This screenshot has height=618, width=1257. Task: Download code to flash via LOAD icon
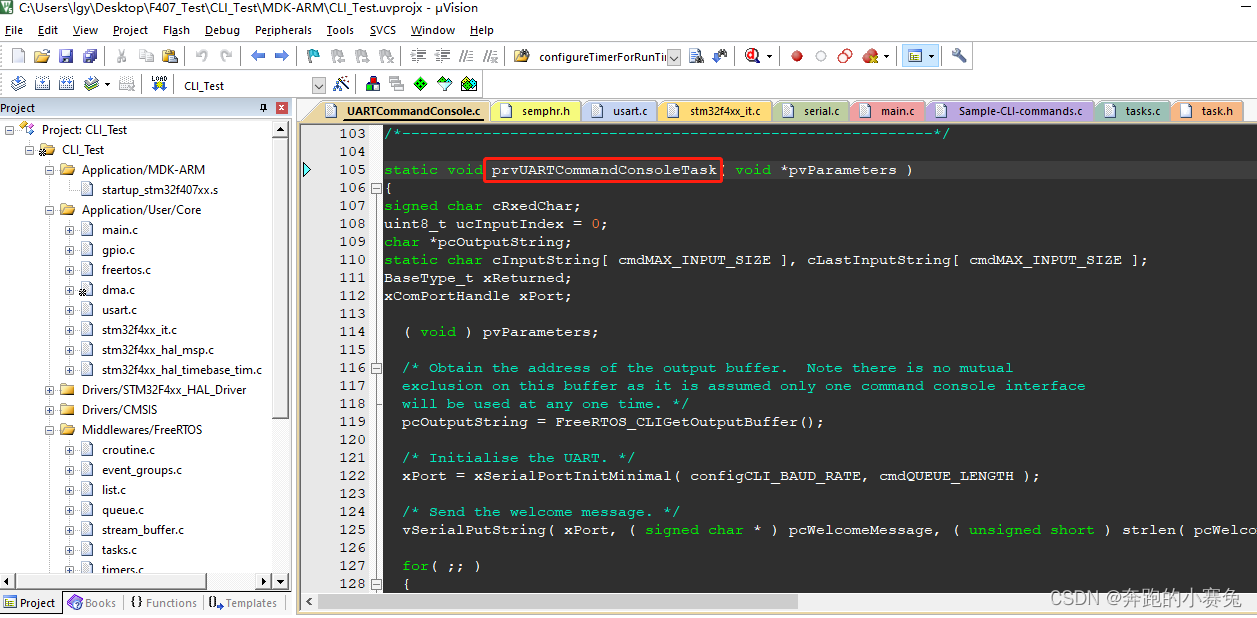[159, 84]
